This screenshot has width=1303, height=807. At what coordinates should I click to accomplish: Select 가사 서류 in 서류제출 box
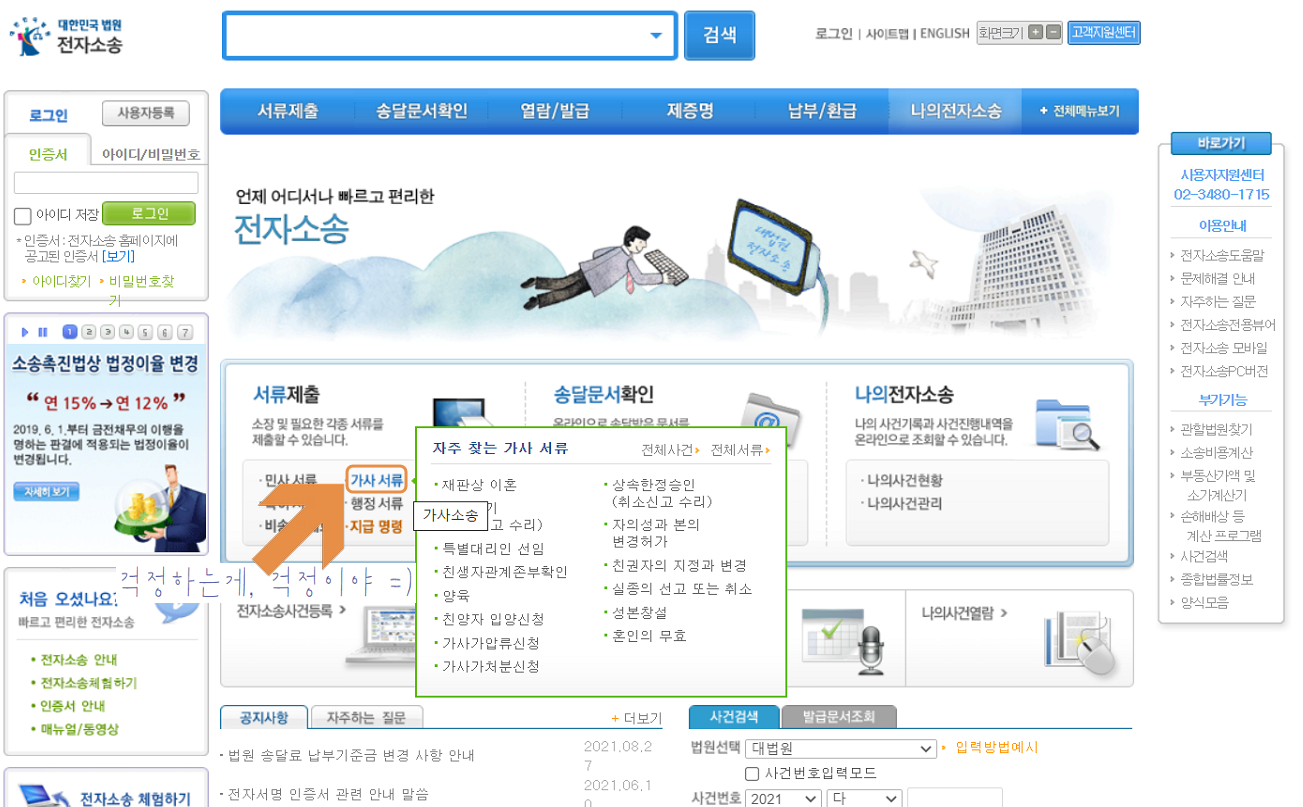(x=377, y=480)
